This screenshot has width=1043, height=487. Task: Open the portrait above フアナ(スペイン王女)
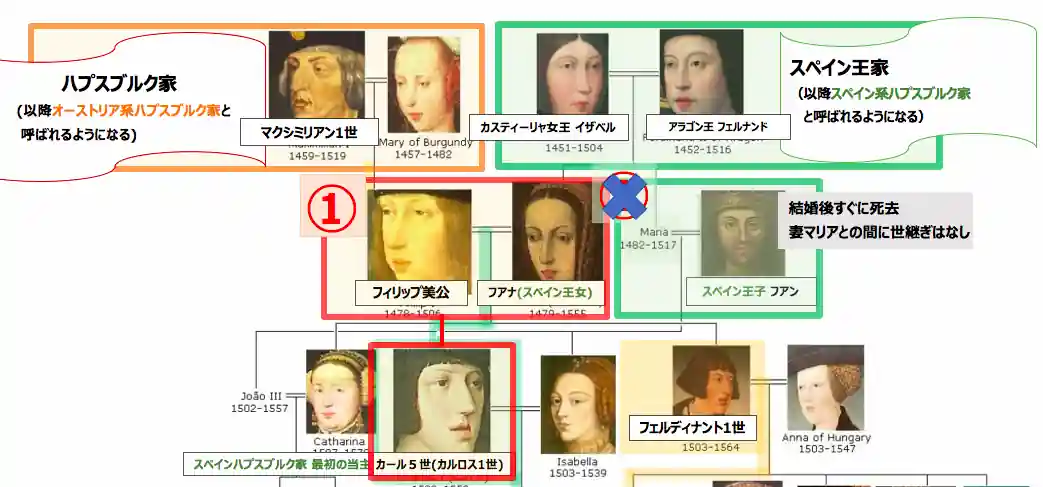557,232
